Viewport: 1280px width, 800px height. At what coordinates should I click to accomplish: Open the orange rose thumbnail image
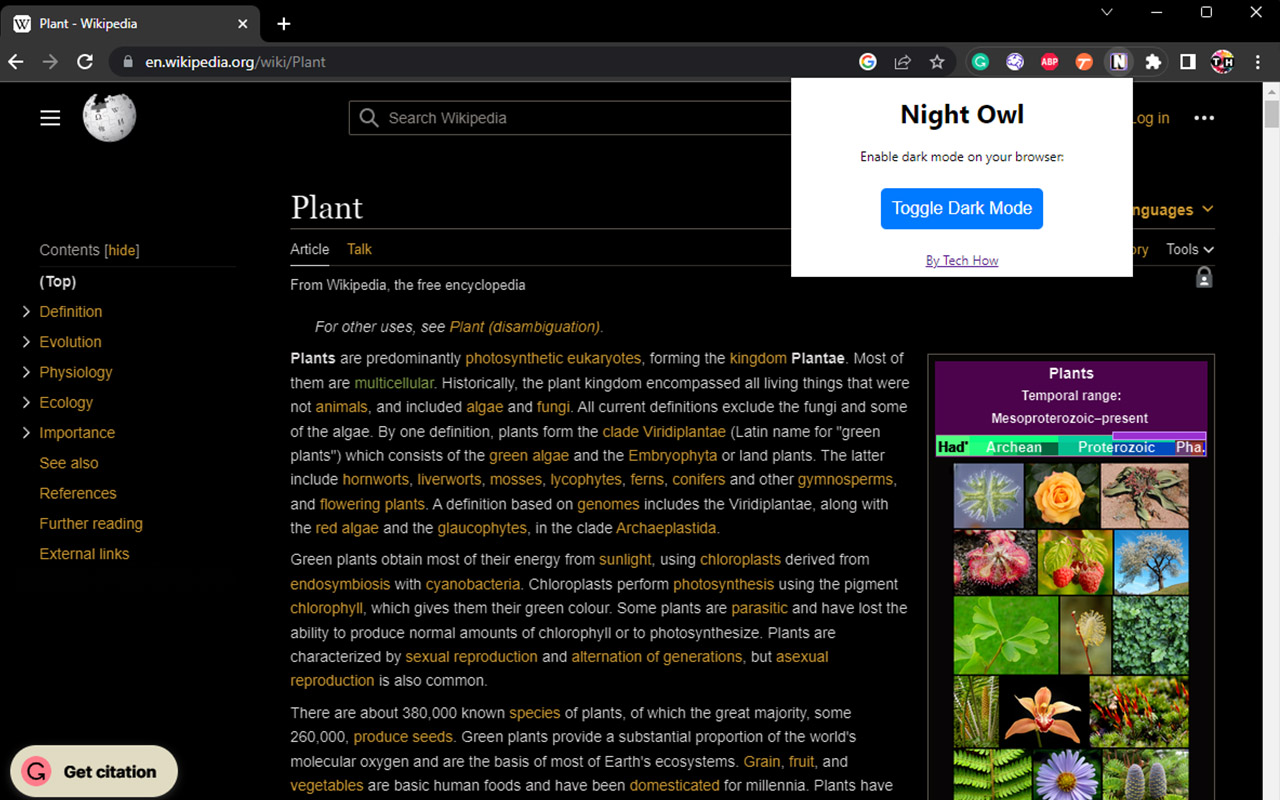tap(1062, 496)
